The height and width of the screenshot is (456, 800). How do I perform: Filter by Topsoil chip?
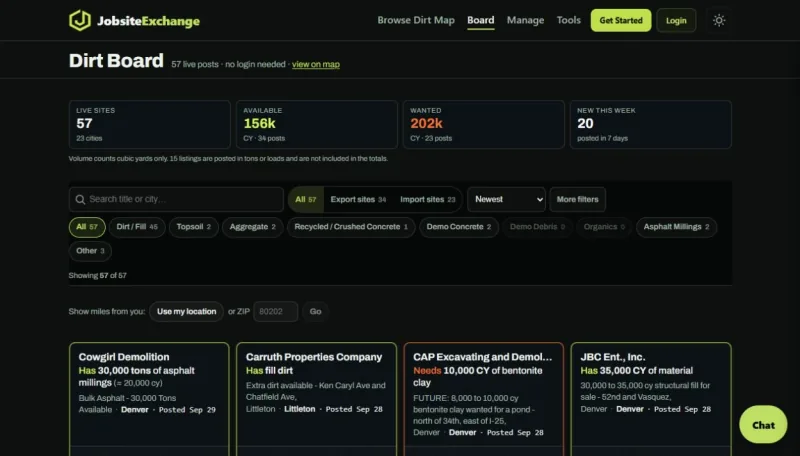193,227
